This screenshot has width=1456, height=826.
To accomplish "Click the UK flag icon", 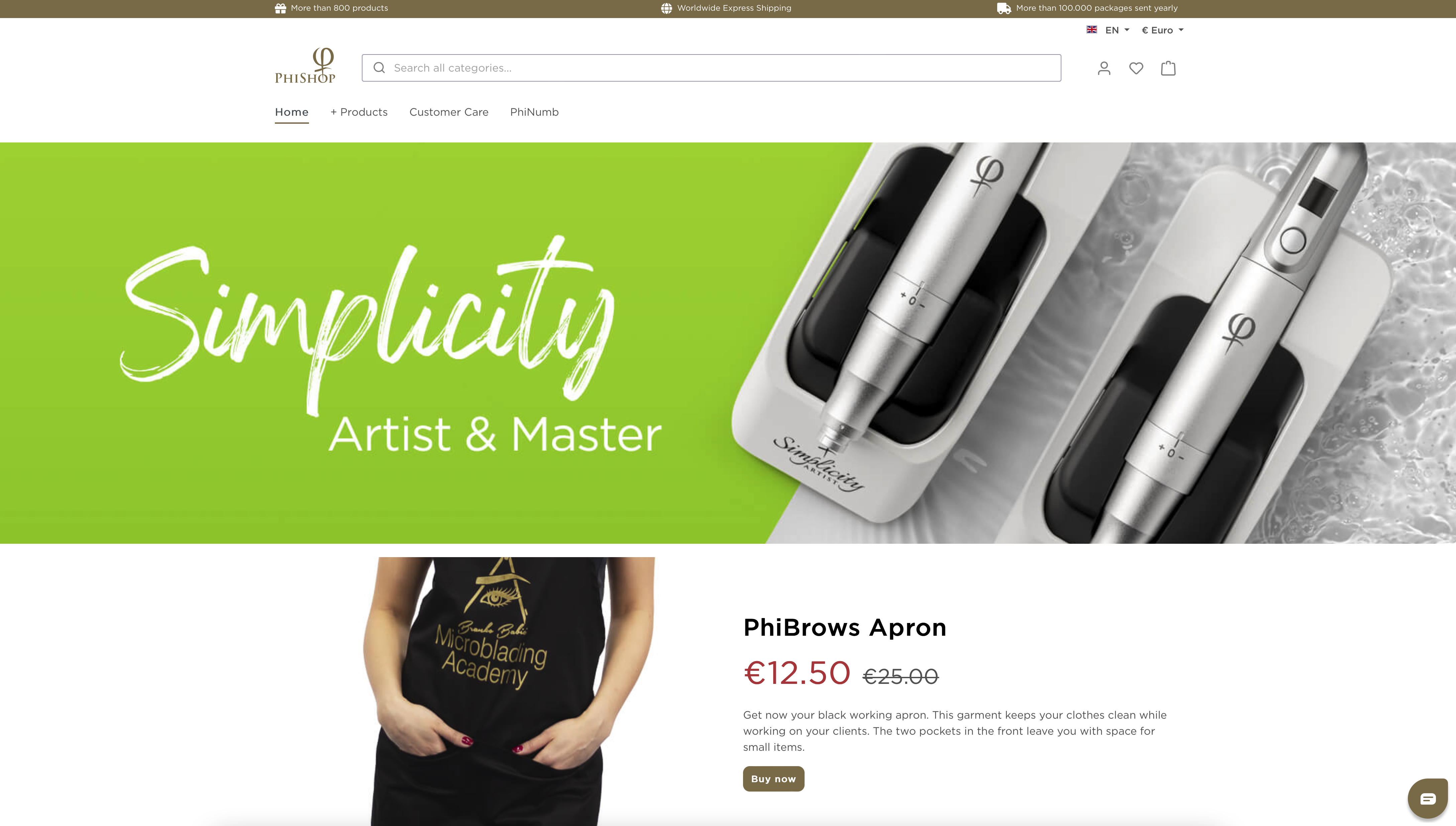I will coord(1092,29).
